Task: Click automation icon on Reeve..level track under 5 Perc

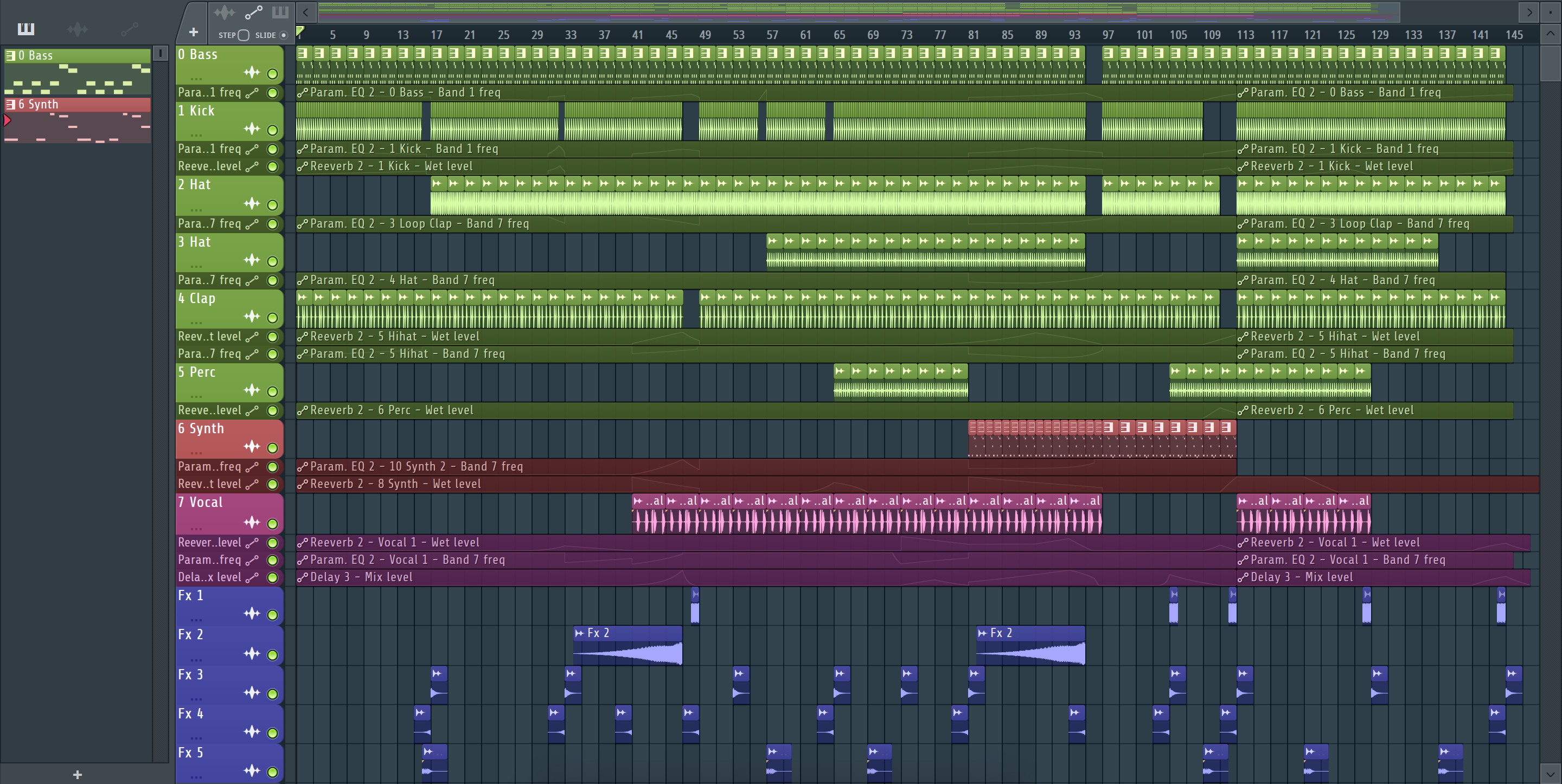Action: 252,410
